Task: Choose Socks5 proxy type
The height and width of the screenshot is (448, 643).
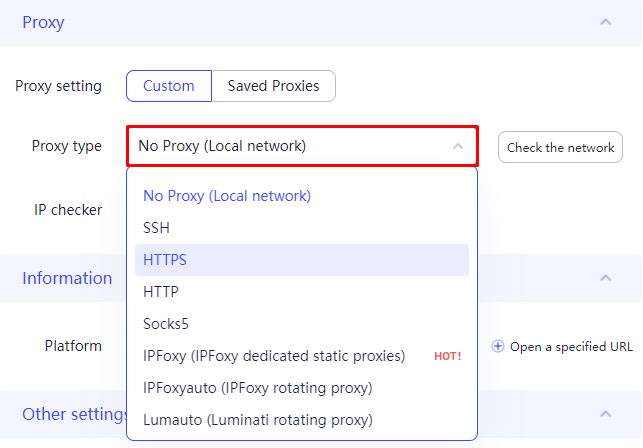Action: coord(302,324)
